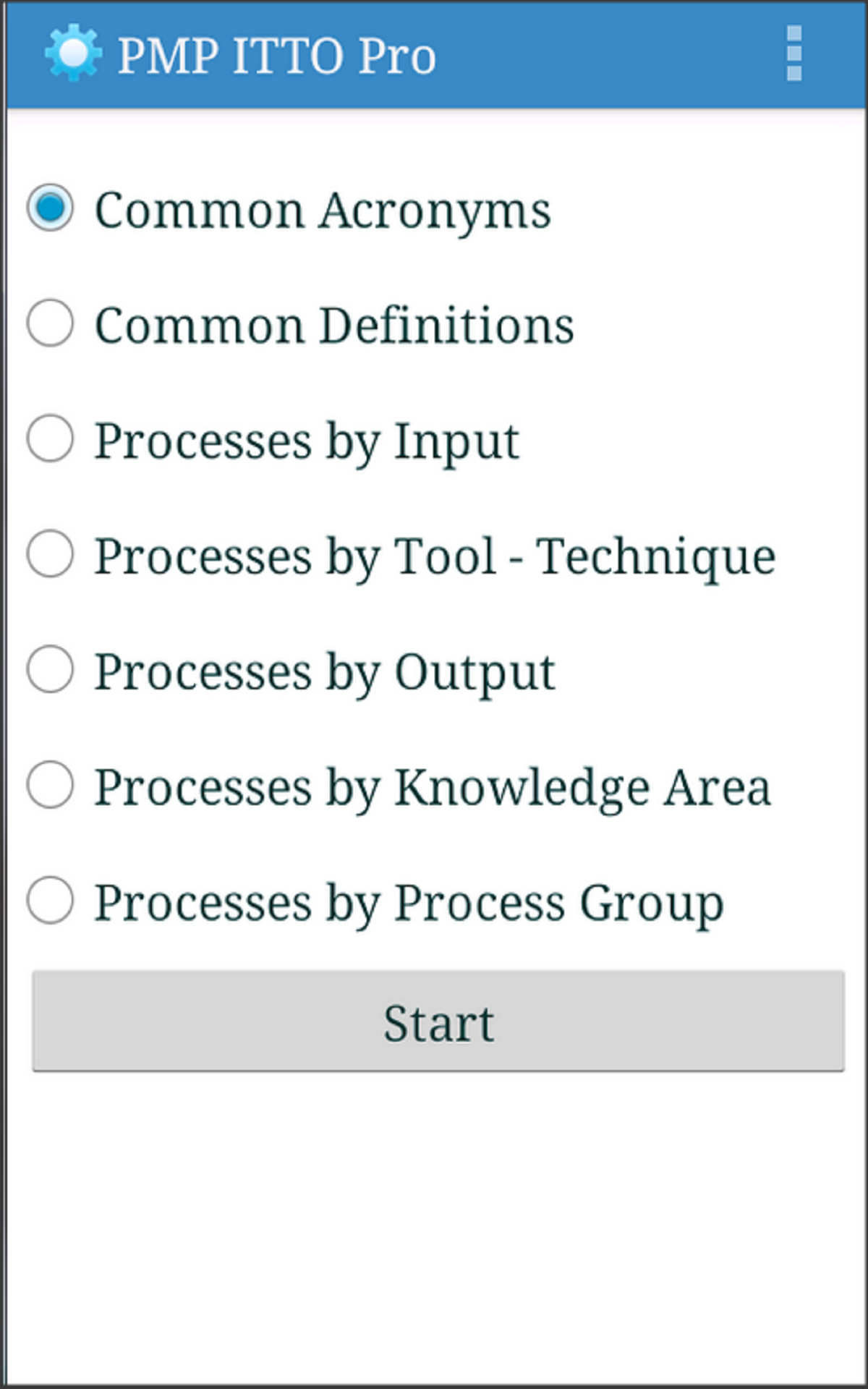Select Processes by Input
The height and width of the screenshot is (1389, 868).
pos(51,440)
